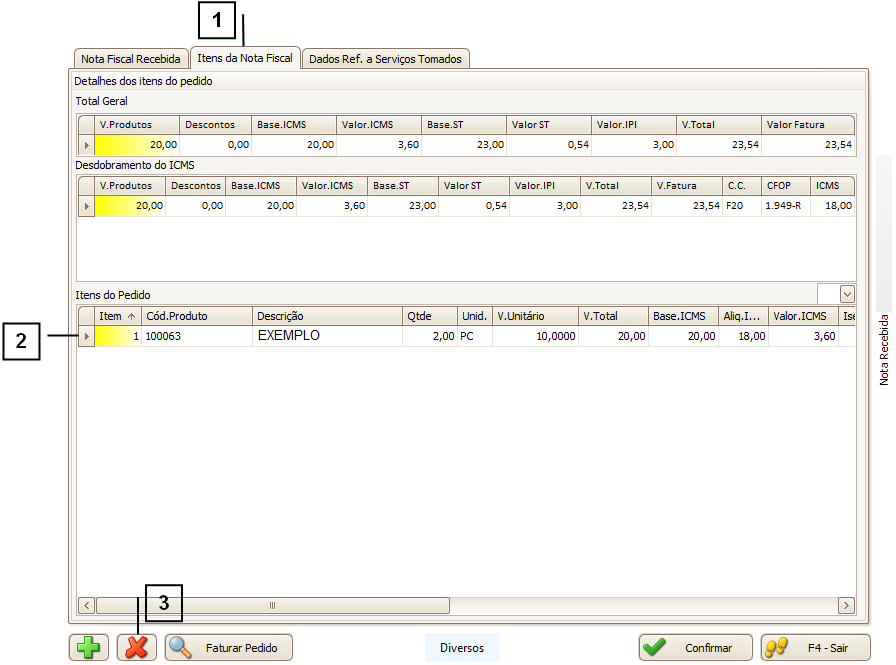Click the row indicator arrow in Itens do Pedido
Image resolution: width=896 pixels, height=665 pixels.
(x=86, y=337)
